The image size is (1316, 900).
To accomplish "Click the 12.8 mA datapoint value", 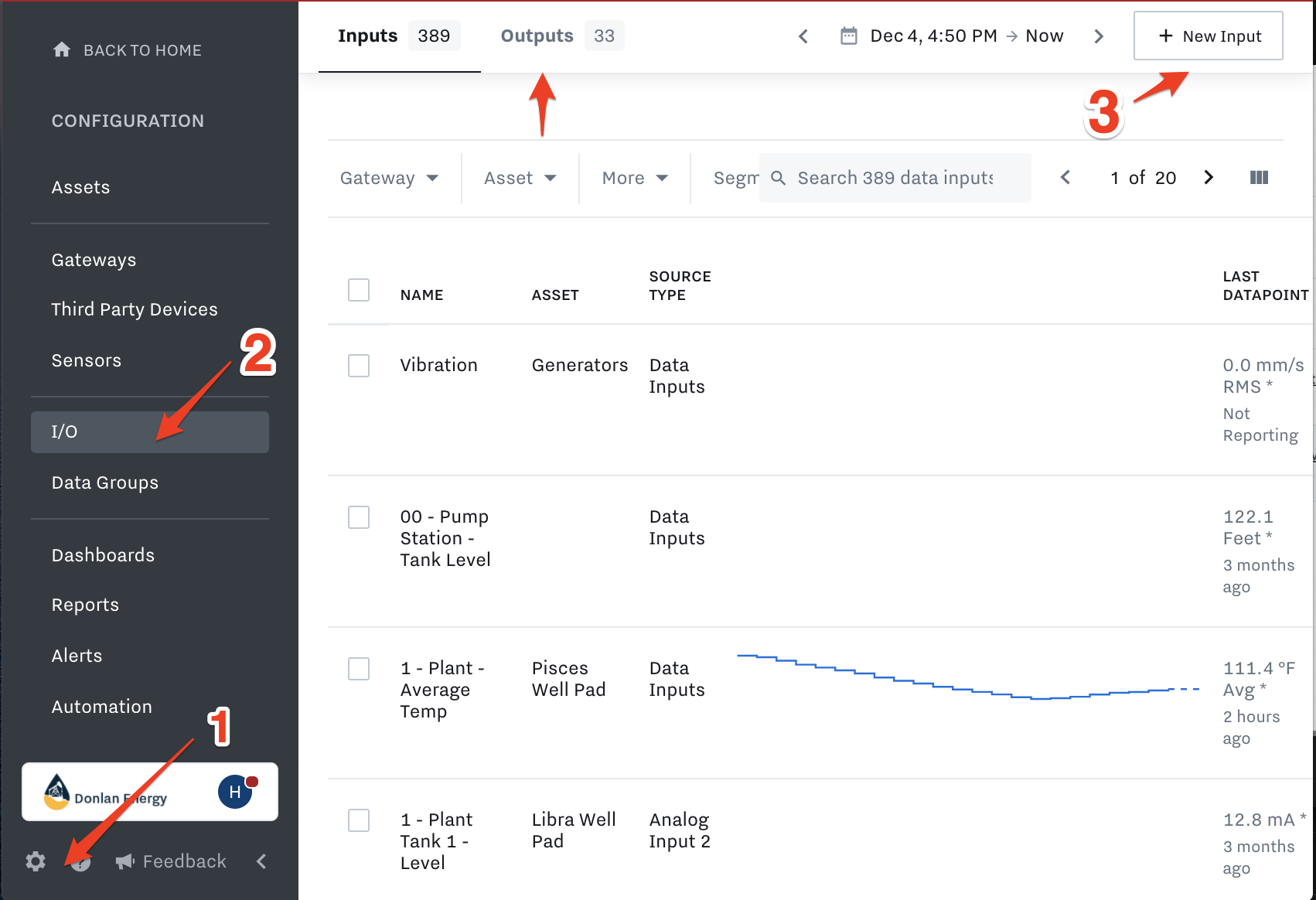I will coord(1265,820).
